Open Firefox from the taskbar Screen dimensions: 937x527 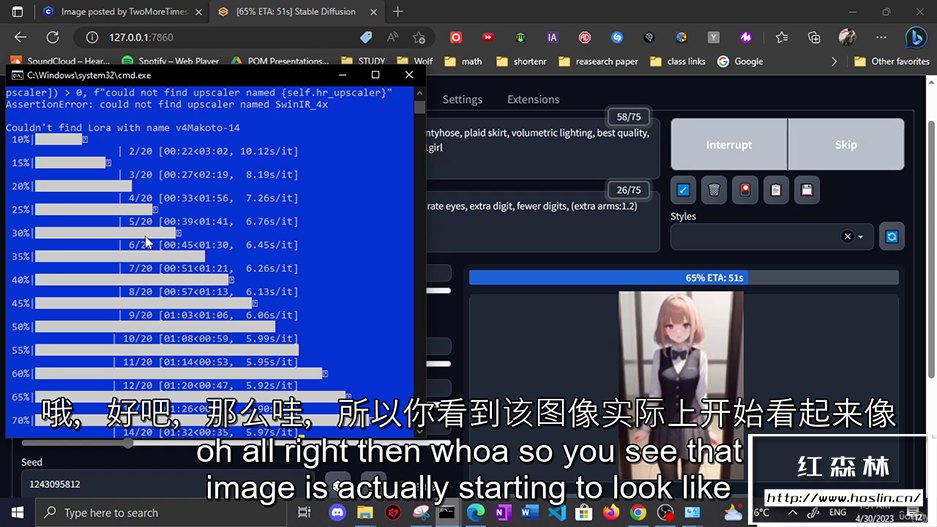point(611,513)
